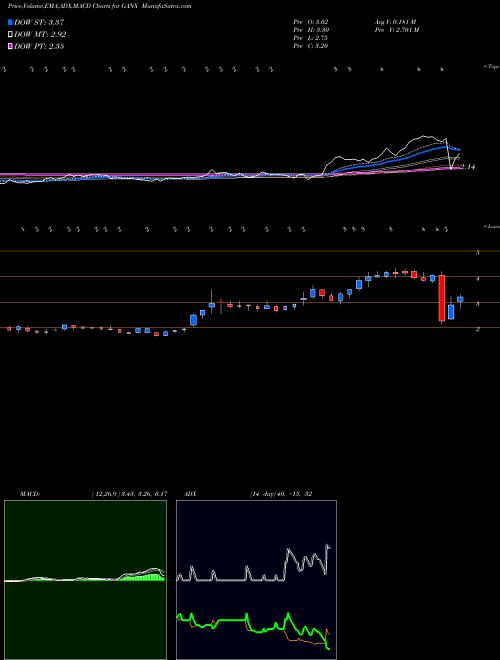Click the ADX (14 day) values text
Viewport: 500px width, 660px height.
pos(280,494)
